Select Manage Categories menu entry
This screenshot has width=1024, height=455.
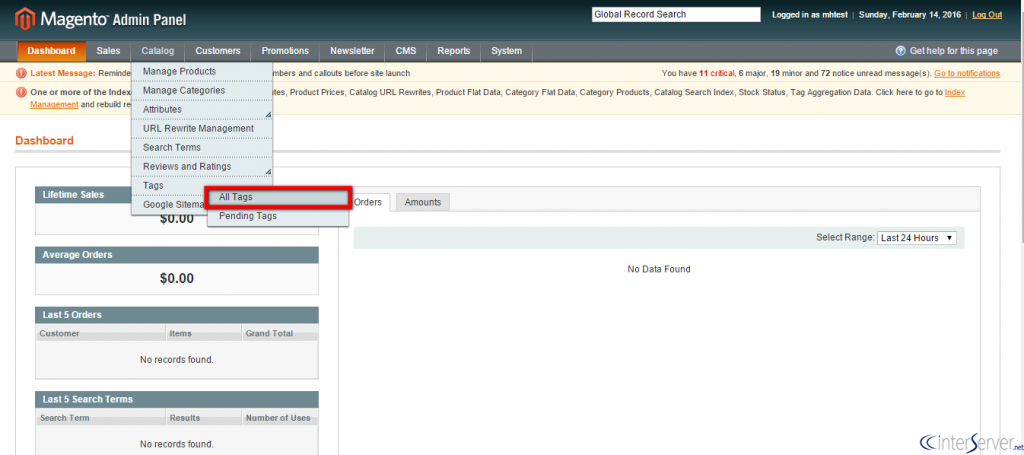202,90
